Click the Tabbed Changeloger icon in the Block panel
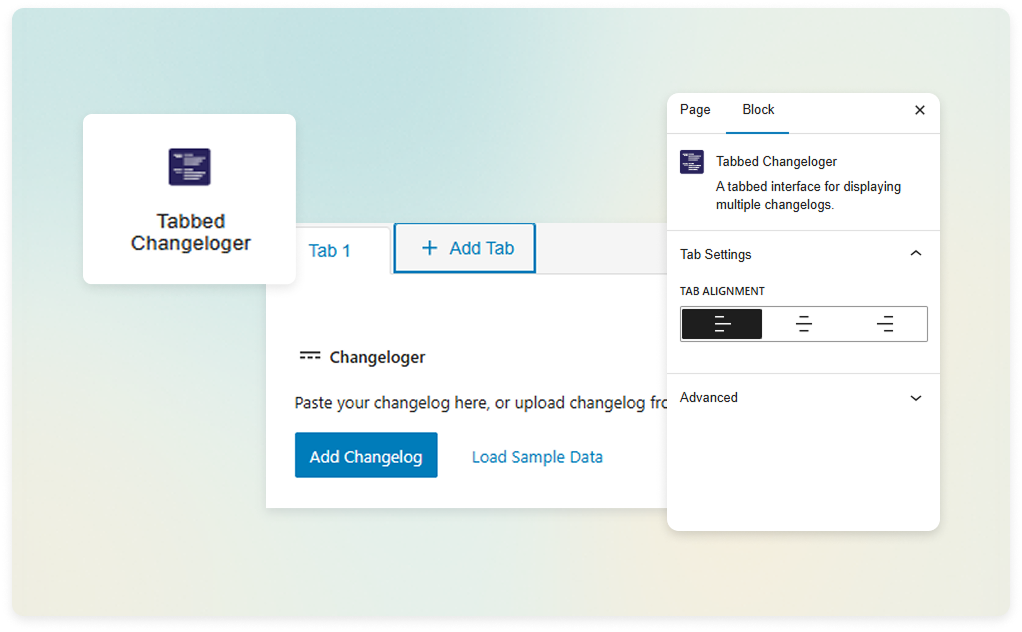The width and height of the screenshot is (1022, 632). [691, 161]
